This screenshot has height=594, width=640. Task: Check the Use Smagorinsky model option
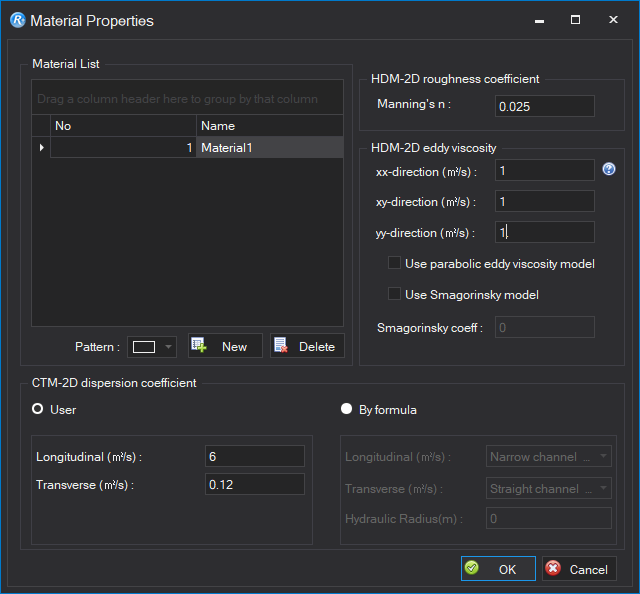click(394, 295)
